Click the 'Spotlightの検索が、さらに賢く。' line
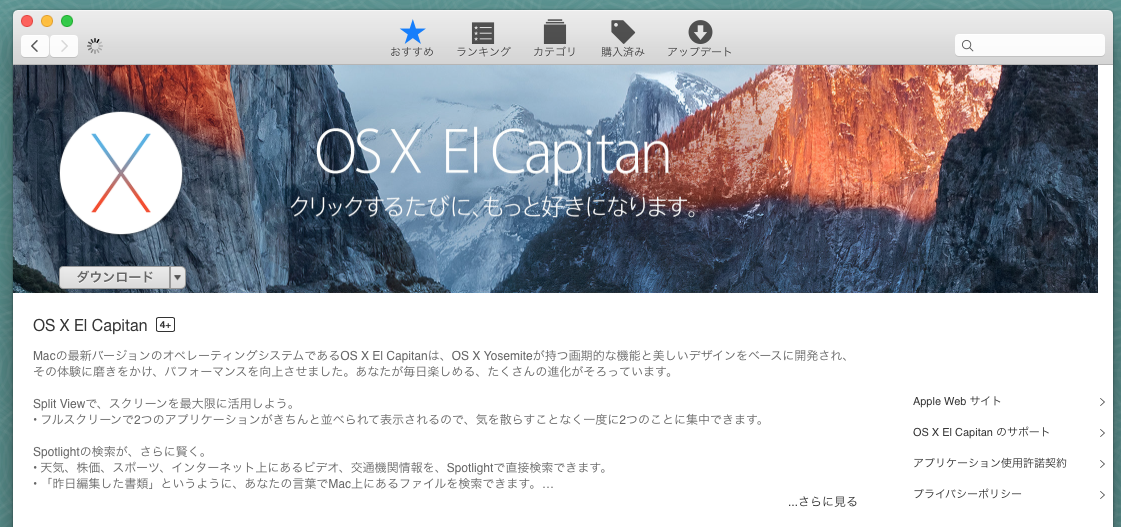 point(120,451)
